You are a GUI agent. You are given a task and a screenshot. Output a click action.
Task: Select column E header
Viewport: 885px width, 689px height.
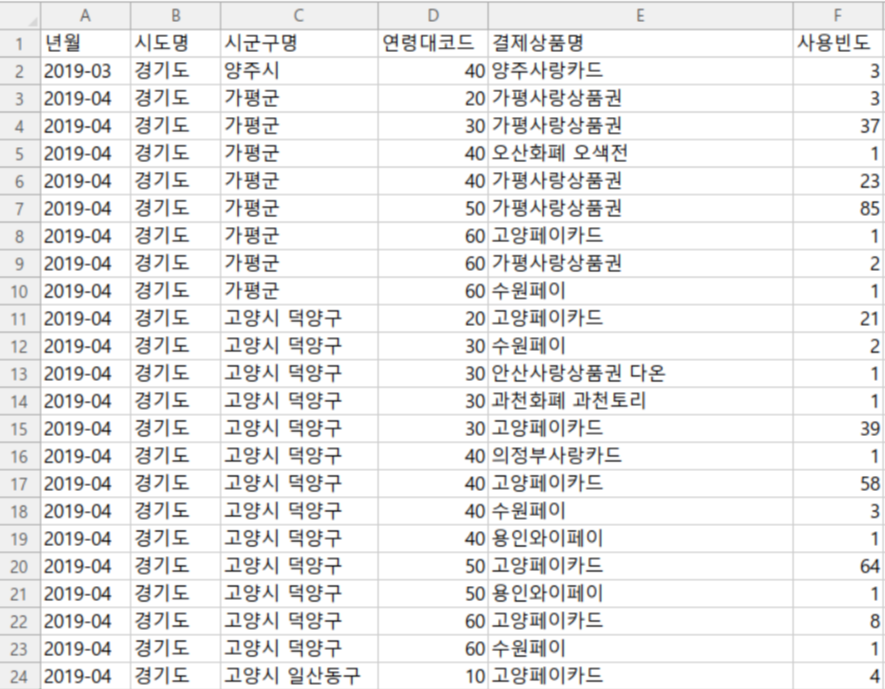coord(640,15)
